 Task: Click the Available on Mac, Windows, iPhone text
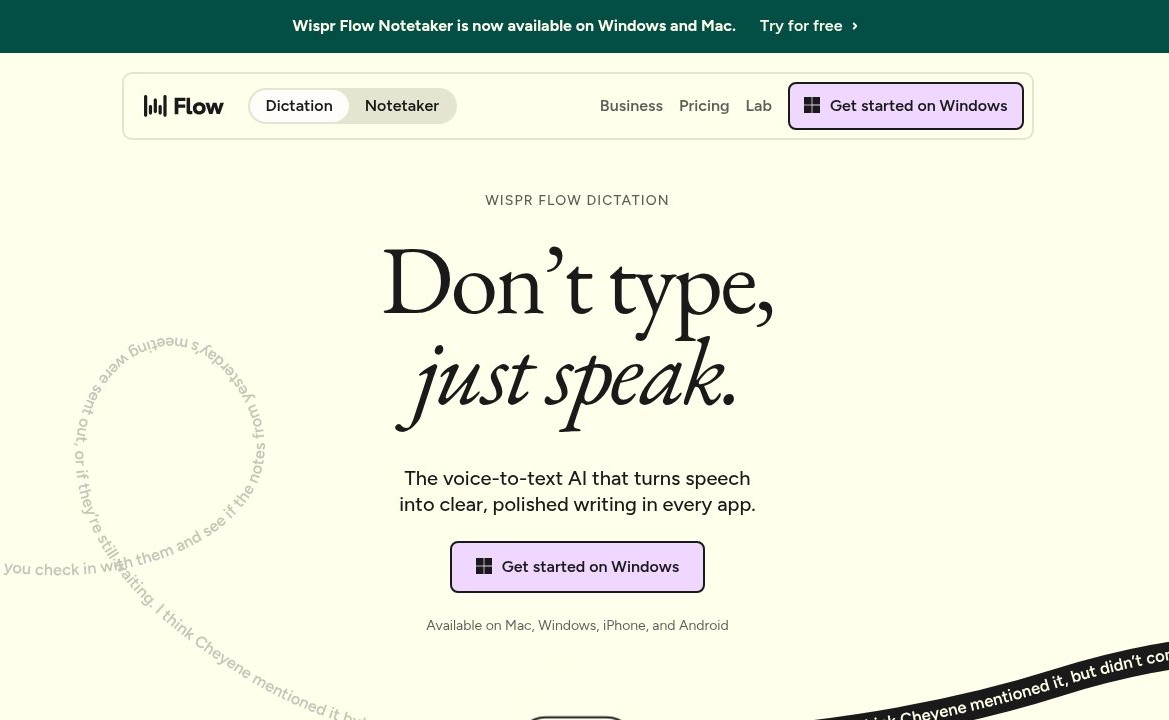coord(577,625)
